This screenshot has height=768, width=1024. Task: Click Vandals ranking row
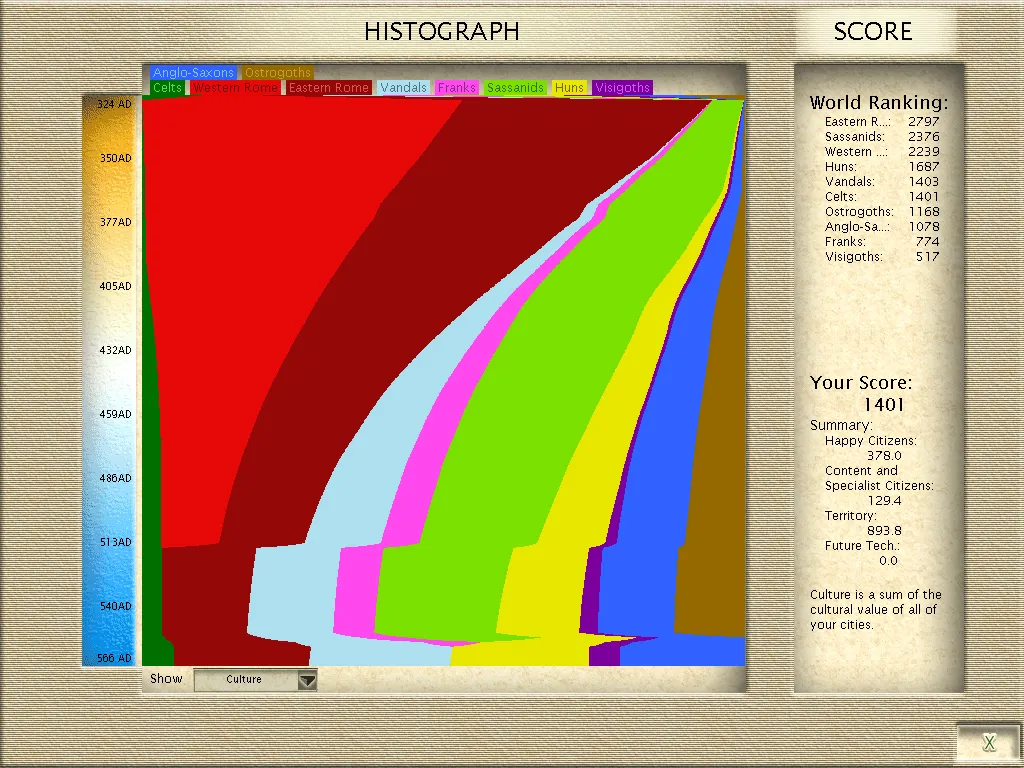pyautogui.click(x=882, y=182)
